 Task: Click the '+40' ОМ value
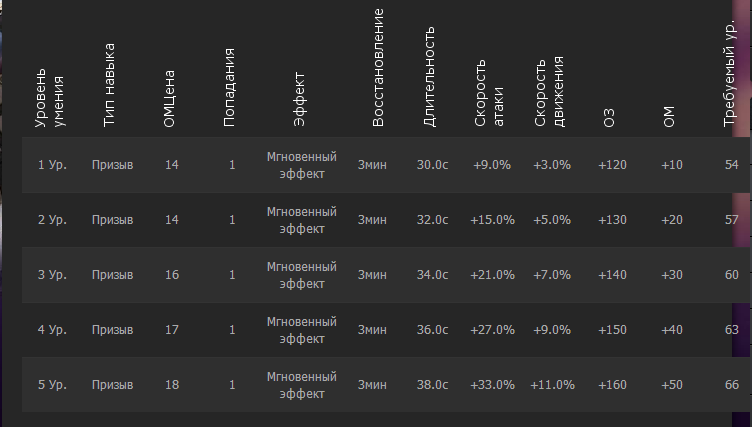[x=672, y=329]
